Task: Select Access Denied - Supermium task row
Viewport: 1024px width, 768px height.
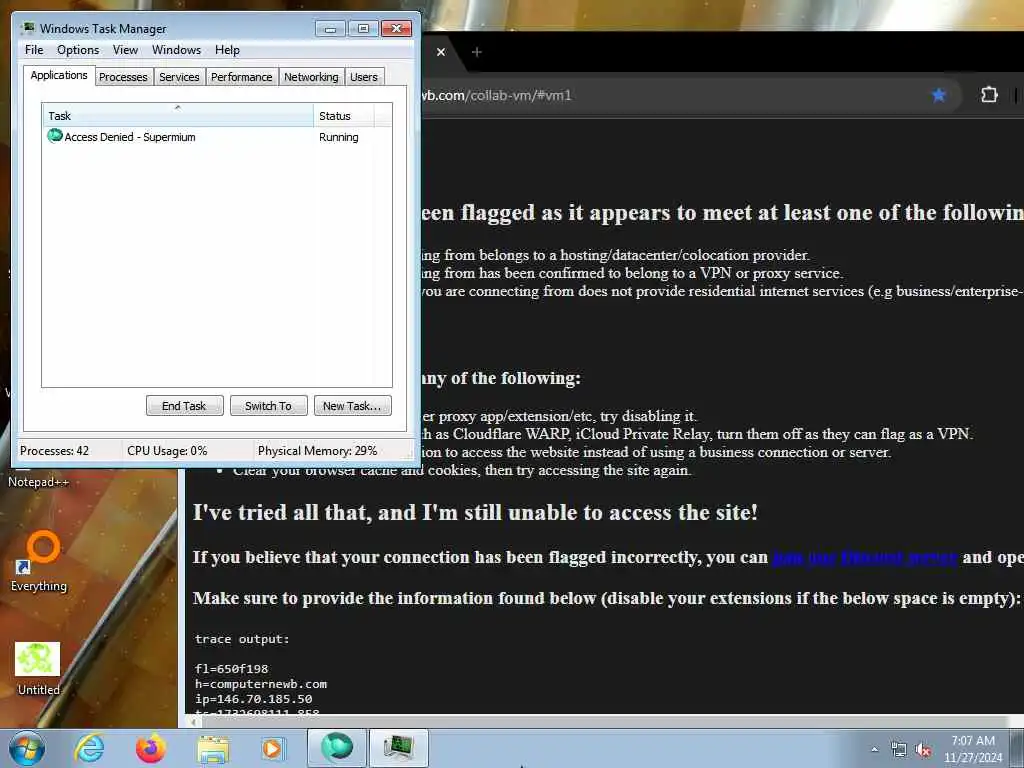Action: [217, 137]
